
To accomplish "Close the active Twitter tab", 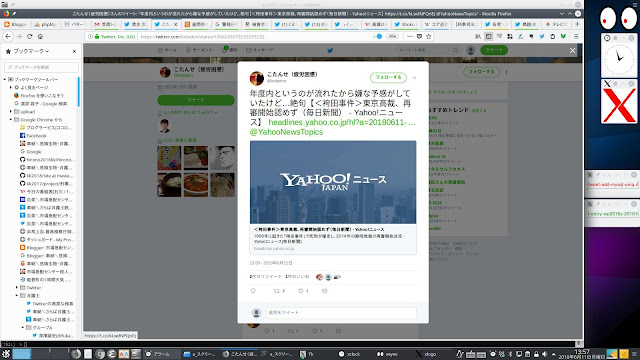I will pos(176,24).
